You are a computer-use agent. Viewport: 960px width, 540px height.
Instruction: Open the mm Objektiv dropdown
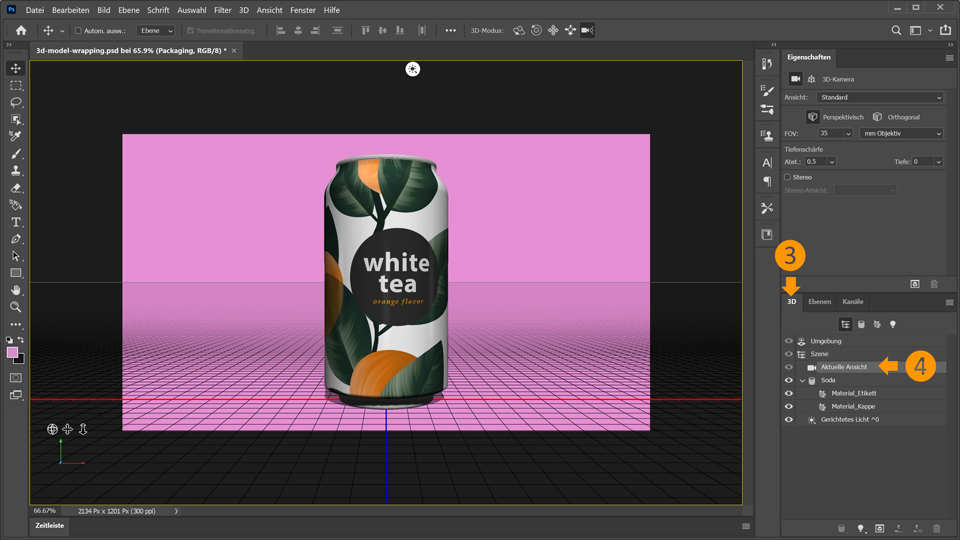(x=900, y=133)
